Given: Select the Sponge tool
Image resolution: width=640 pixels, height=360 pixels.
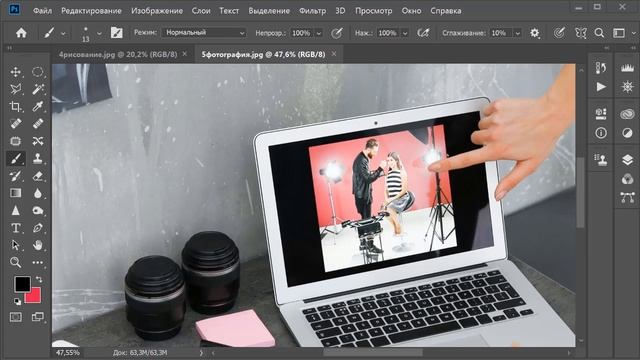Looking at the screenshot, I should coord(38,210).
